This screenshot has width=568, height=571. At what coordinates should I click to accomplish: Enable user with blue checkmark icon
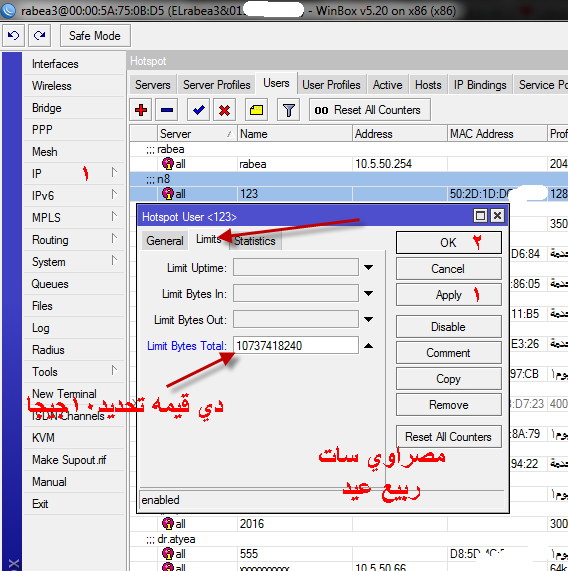[198, 110]
